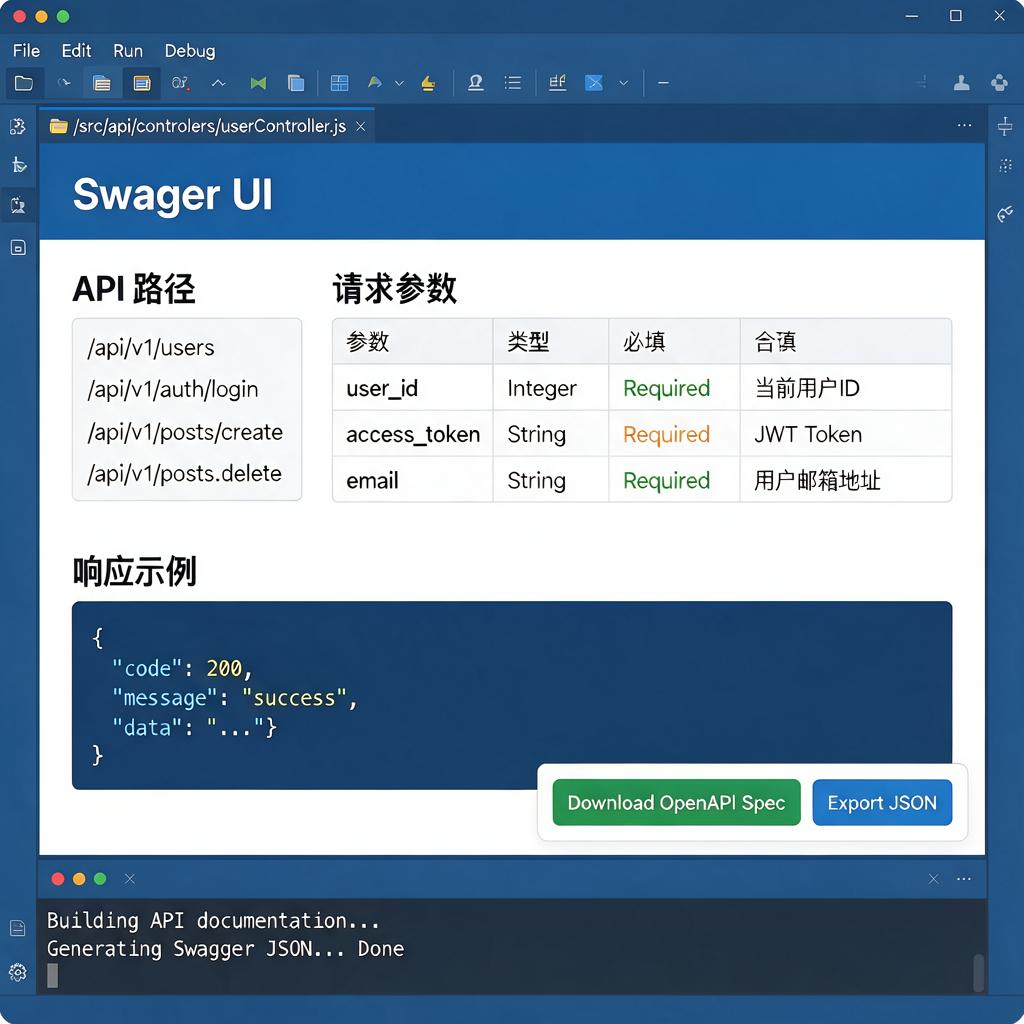
Task: Click the 当前用户ID description cell
Action: [x=846, y=388]
